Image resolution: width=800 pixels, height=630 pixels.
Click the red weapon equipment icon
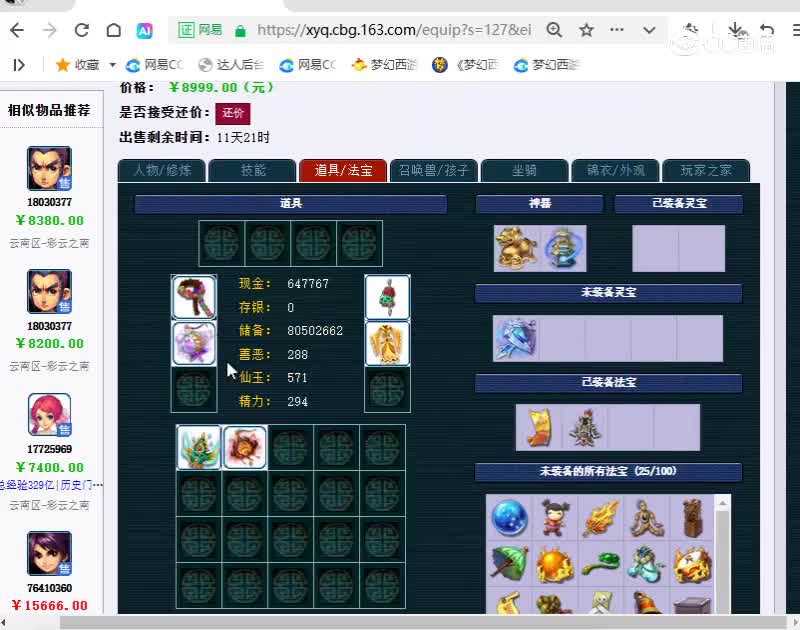click(388, 297)
